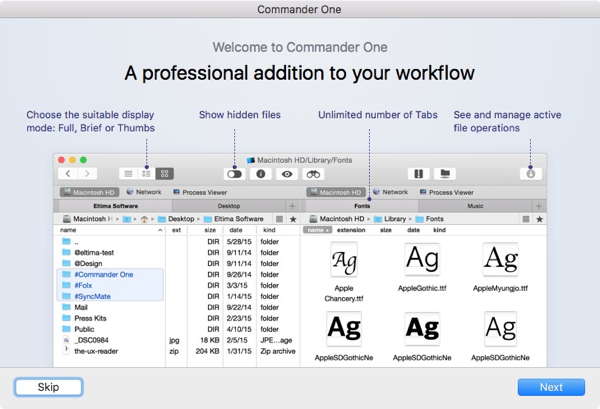
Task: Click the 'Zip archive' kind cell
Action: tap(278, 351)
